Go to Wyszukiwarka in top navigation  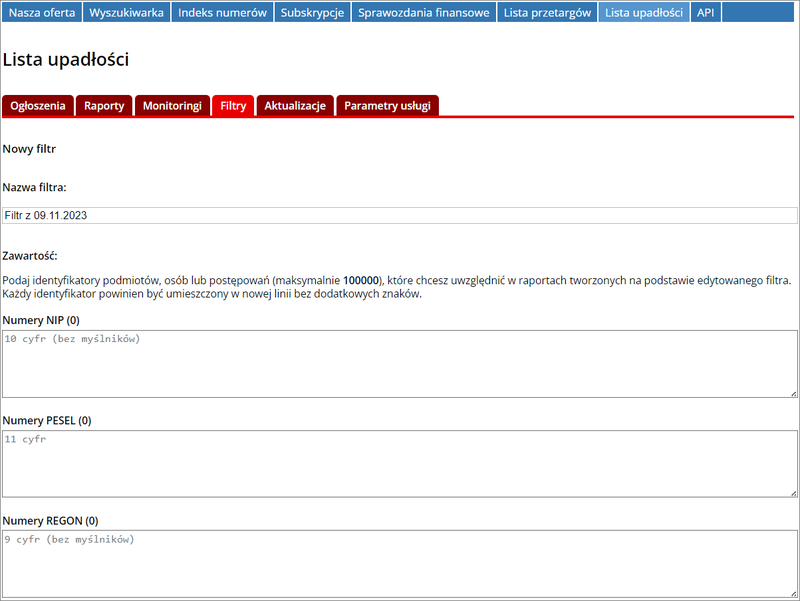126,13
